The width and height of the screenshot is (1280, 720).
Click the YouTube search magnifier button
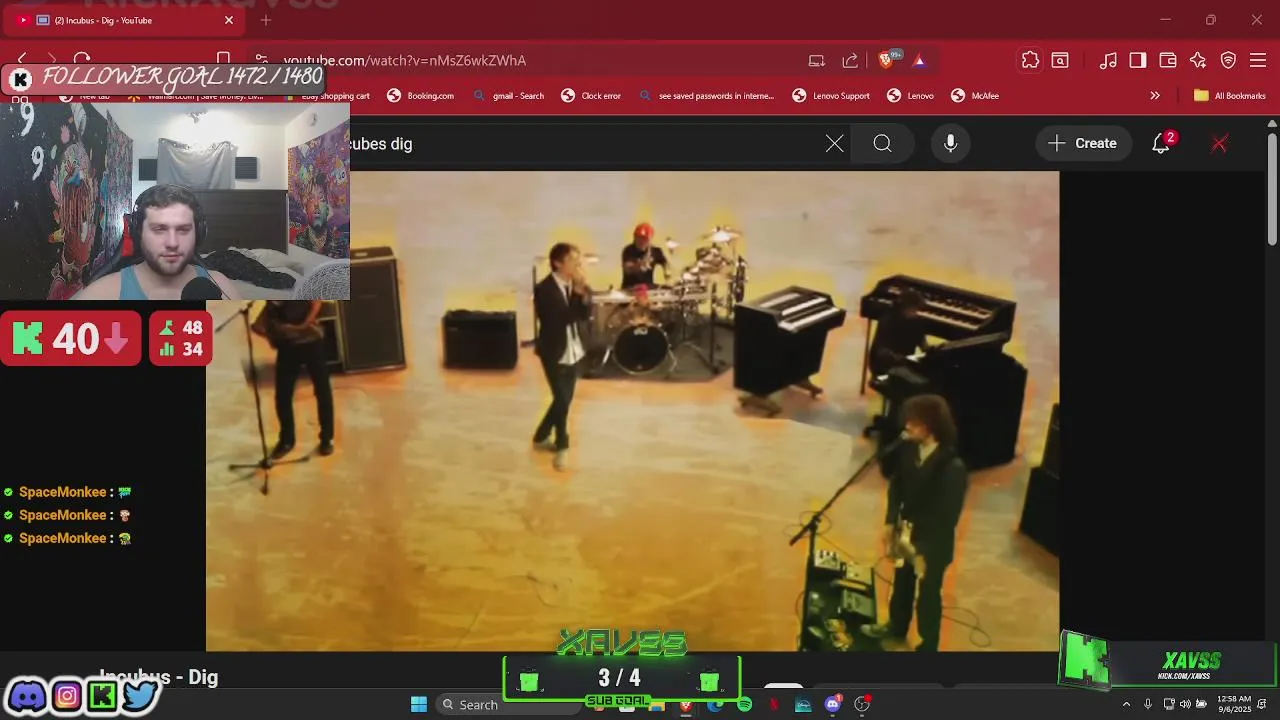(x=882, y=143)
